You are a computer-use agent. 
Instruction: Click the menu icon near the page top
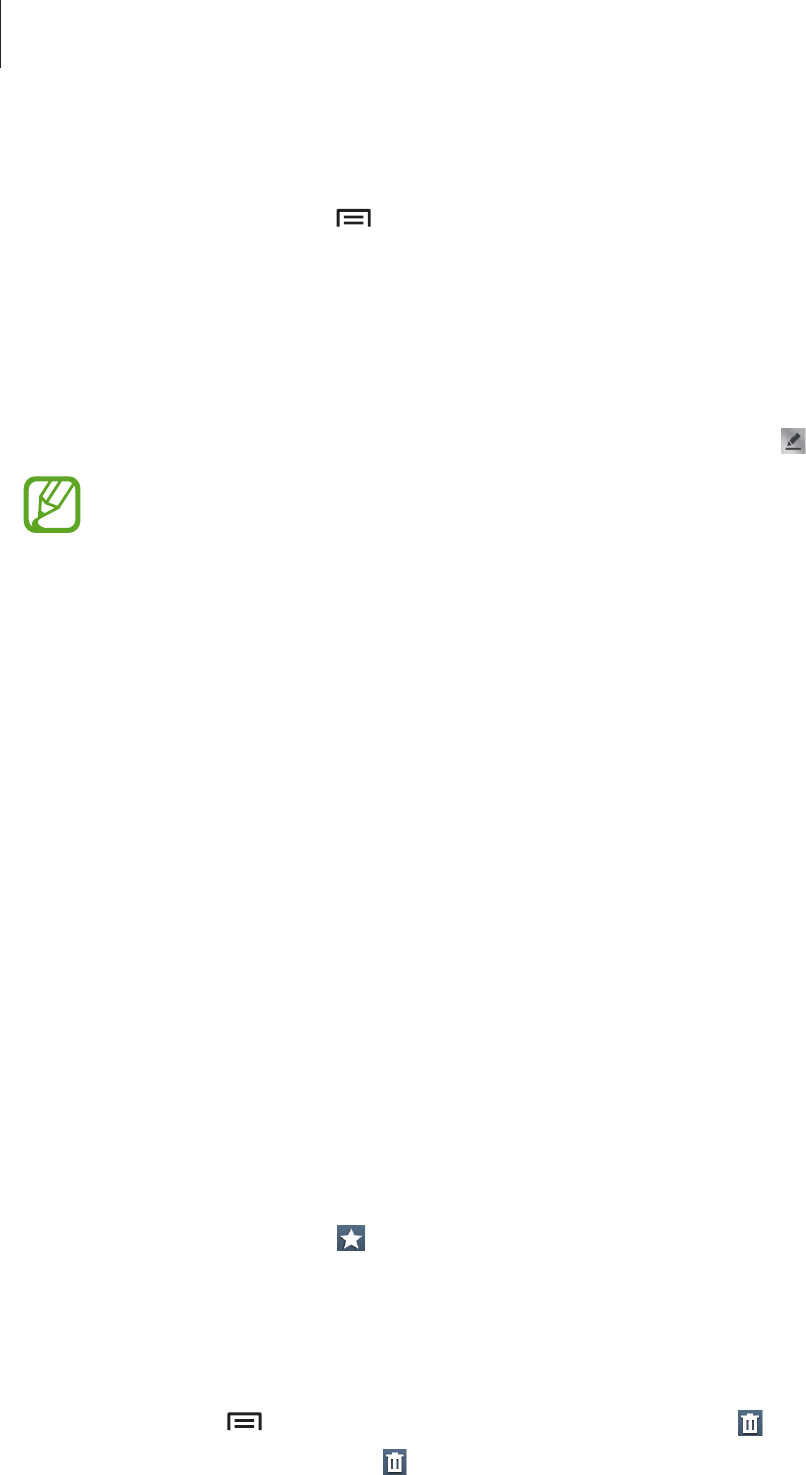point(353,219)
